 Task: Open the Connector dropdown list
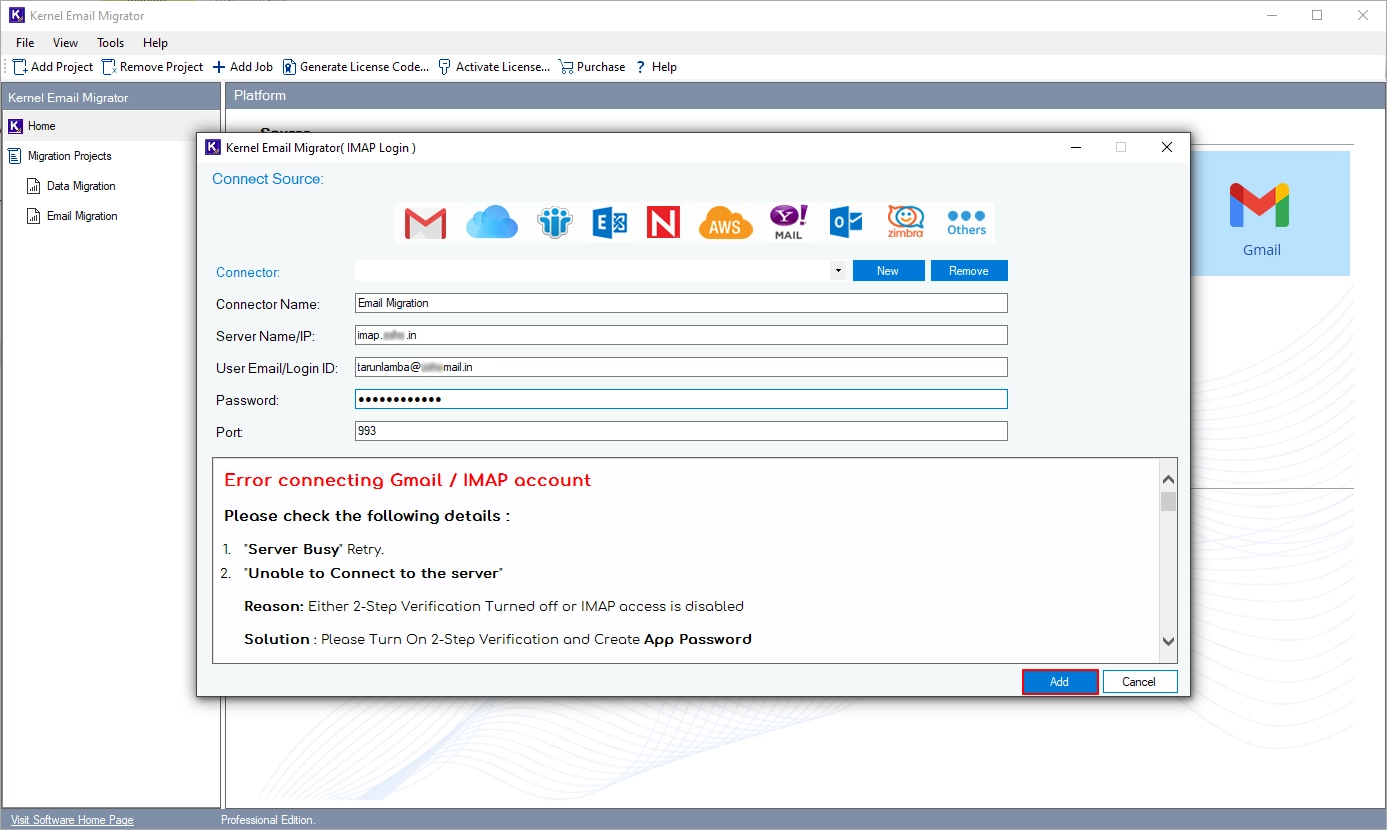[837, 271]
